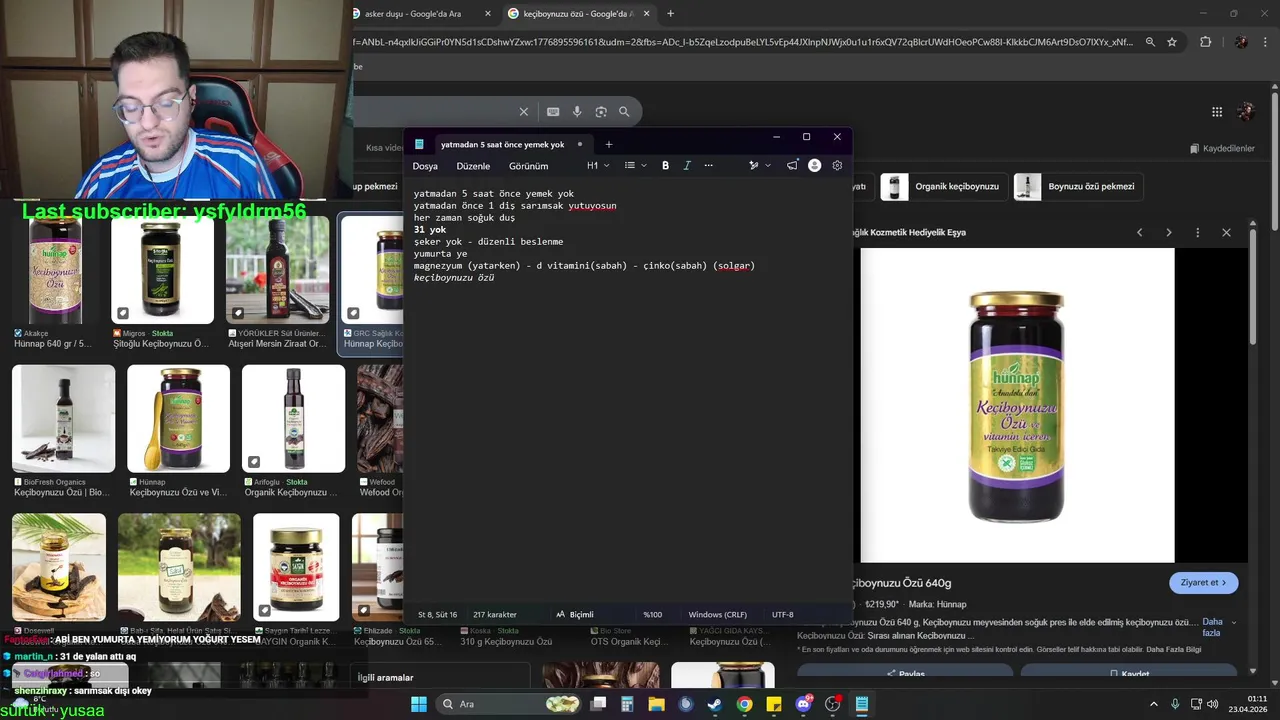Screen dimensions: 1280x720
Task: Click 'Windows (CRLF)' in the status bar
Action: (x=717, y=614)
